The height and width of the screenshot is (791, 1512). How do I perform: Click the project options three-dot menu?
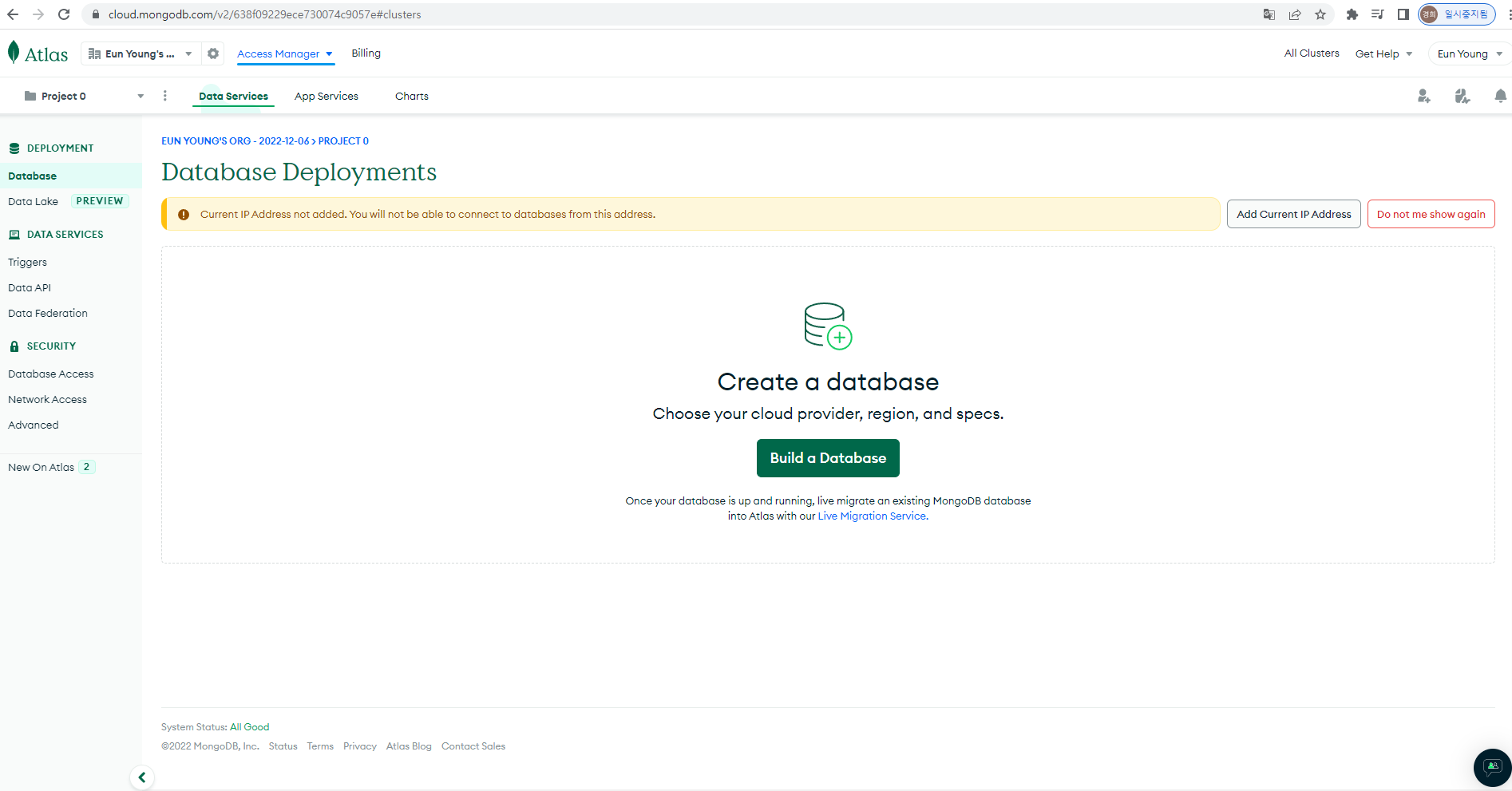165,96
